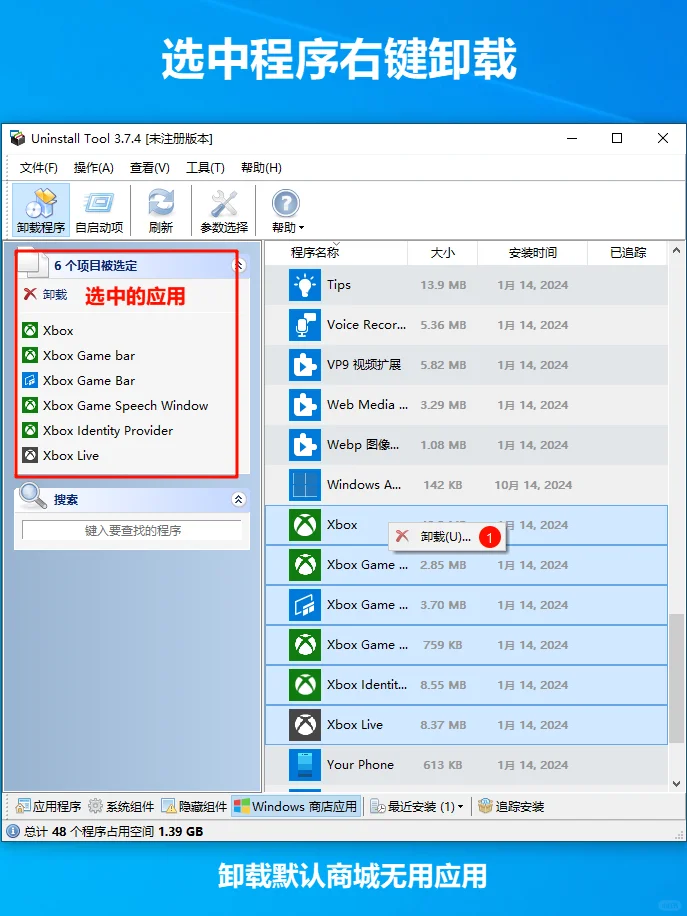
Task: Click the Xbox icon in program list
Action: pos(305,525)
